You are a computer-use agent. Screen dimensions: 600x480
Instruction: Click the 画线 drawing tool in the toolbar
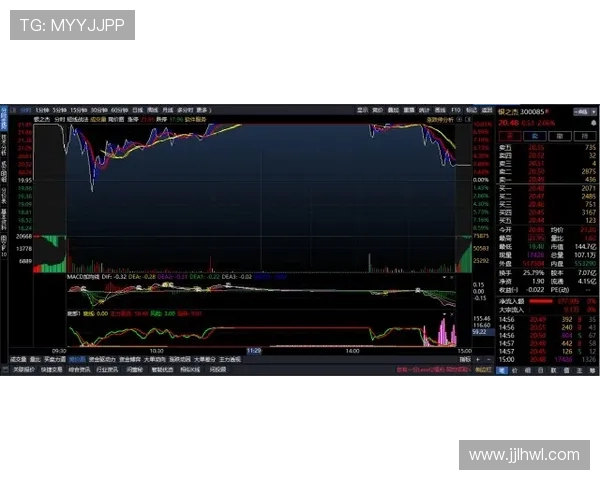click(439, 110)
